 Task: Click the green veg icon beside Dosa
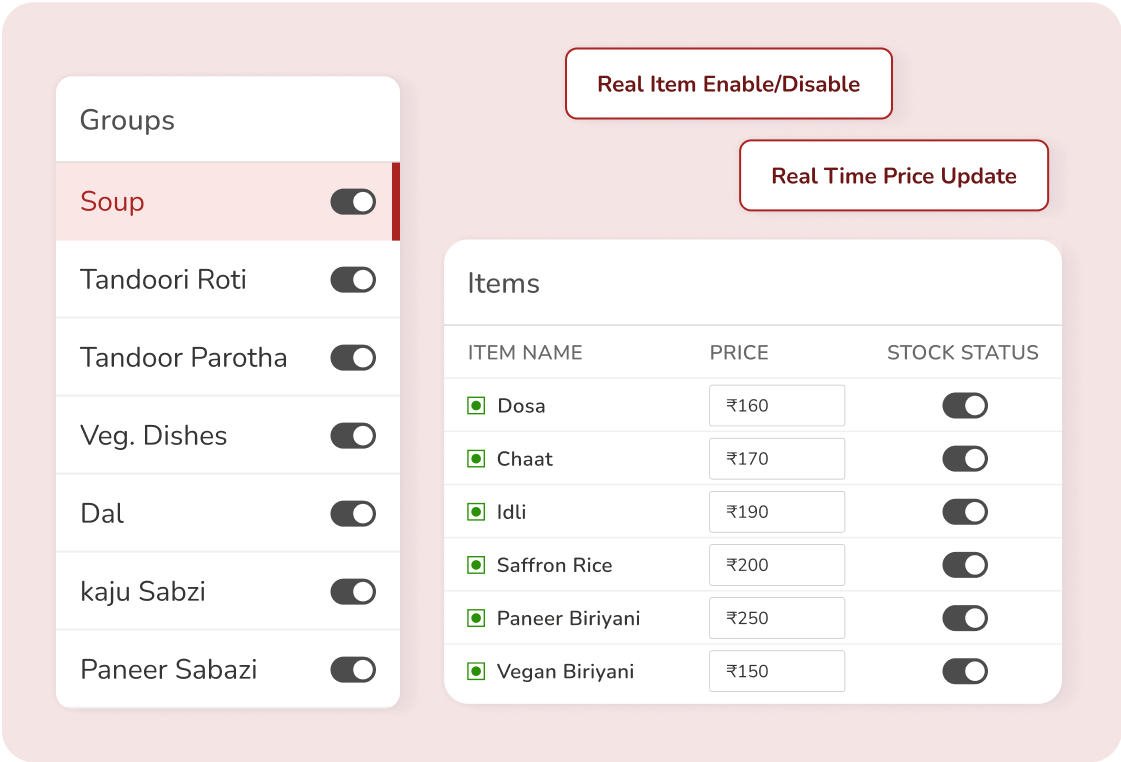(476, 406)
